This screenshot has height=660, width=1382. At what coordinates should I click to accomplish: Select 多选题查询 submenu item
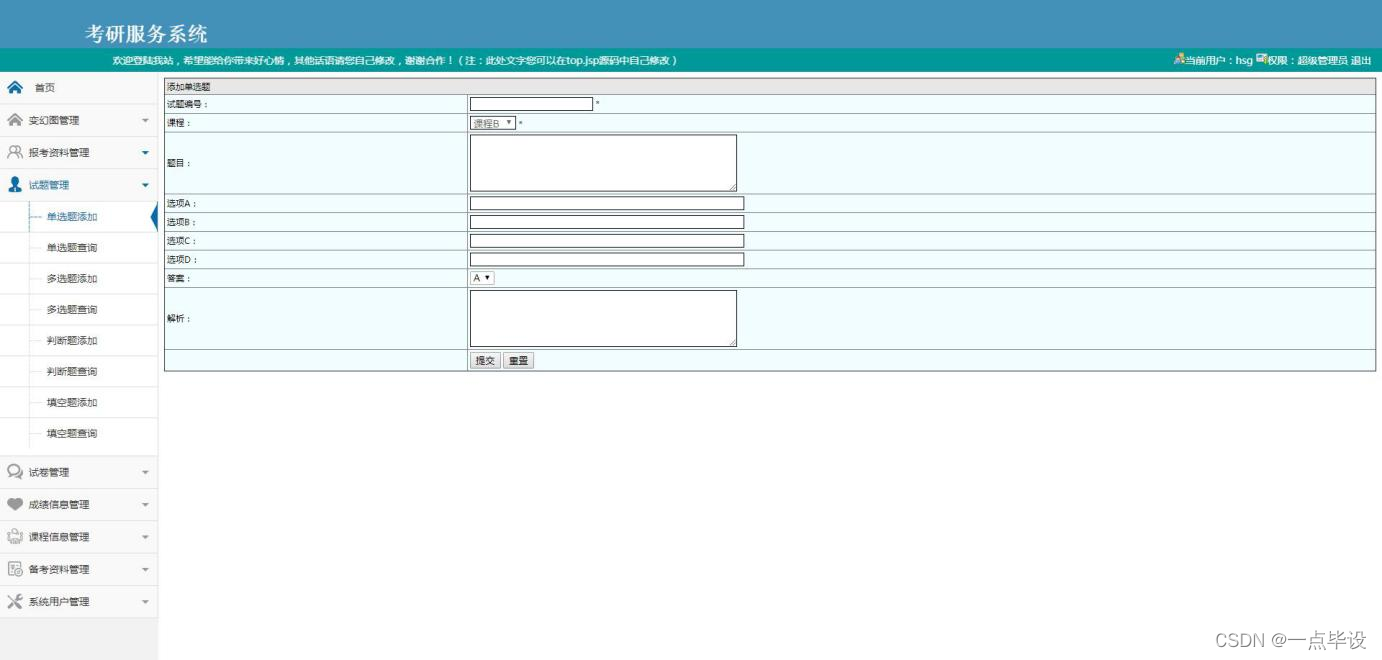(x=72, y=310)
